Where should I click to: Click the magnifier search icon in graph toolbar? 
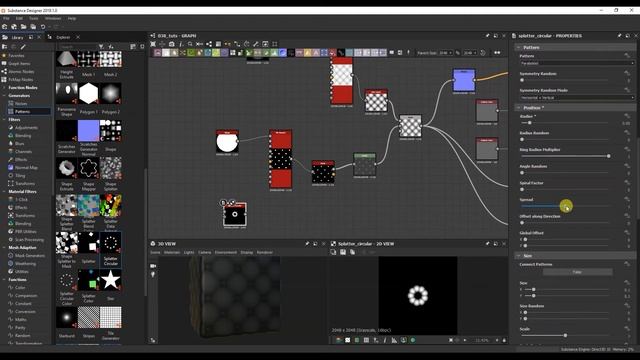tap(190, 44)
